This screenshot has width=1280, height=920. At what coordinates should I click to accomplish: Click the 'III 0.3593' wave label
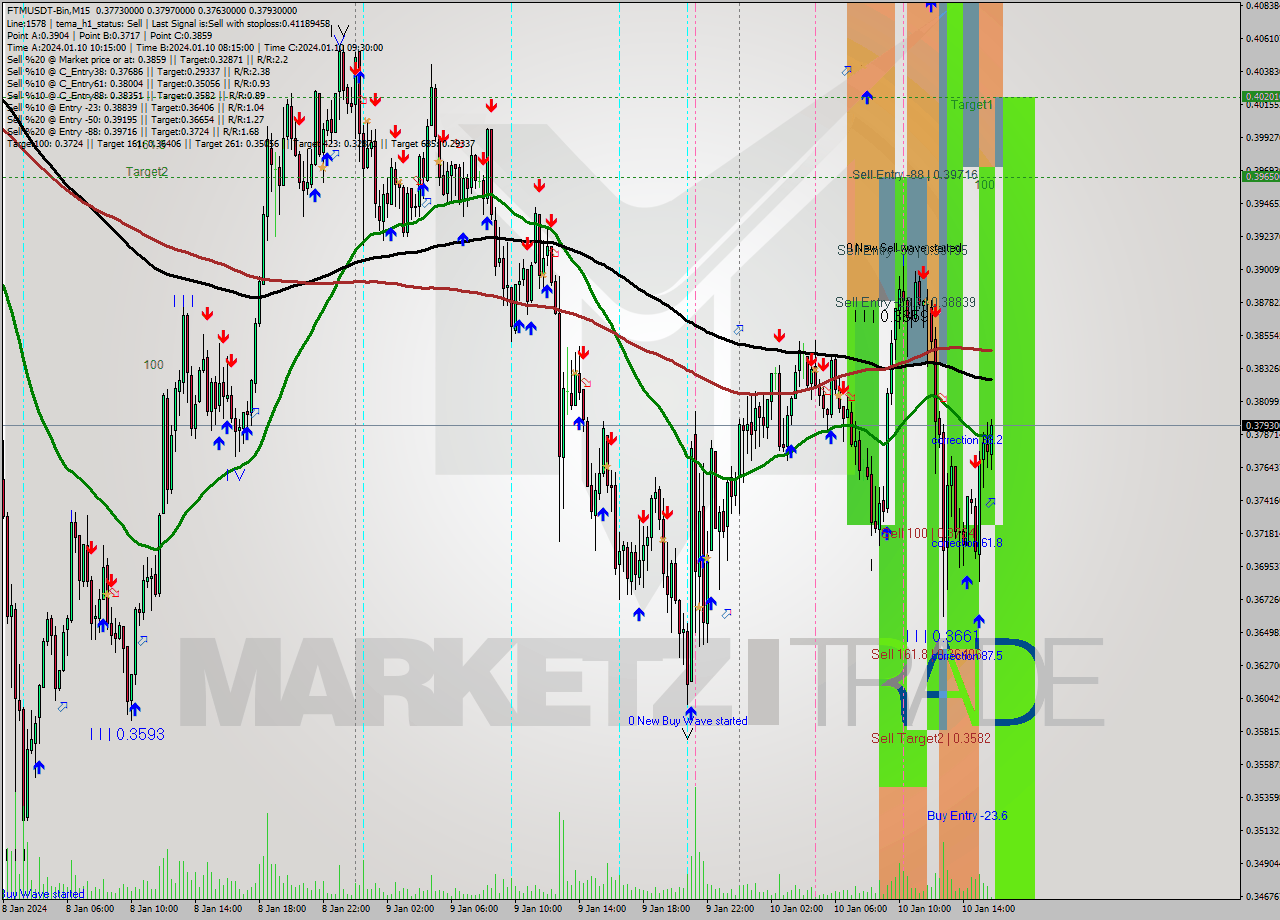coord(127,734)
